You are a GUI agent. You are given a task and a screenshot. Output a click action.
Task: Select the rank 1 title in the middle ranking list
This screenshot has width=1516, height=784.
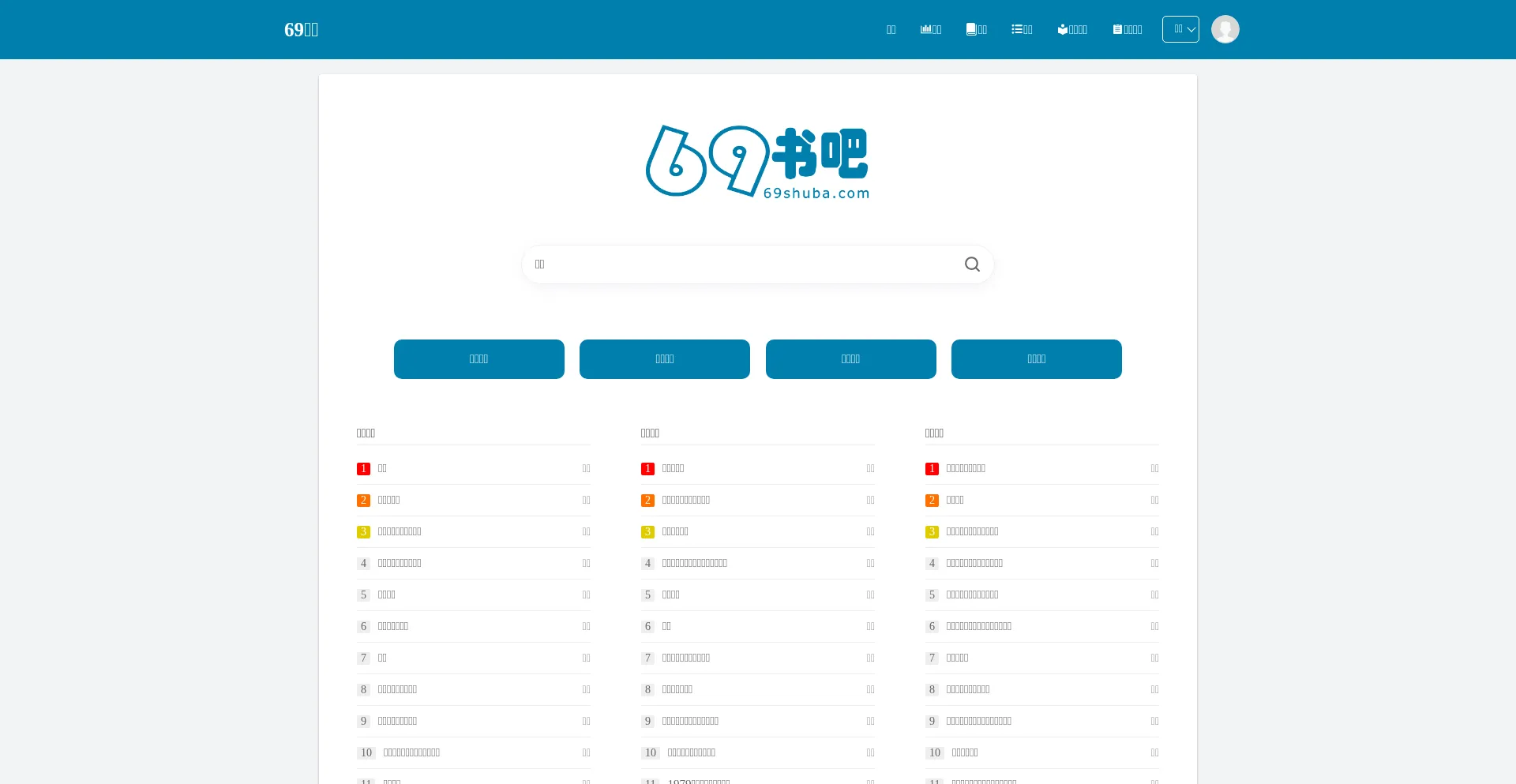tap(673, 468)
